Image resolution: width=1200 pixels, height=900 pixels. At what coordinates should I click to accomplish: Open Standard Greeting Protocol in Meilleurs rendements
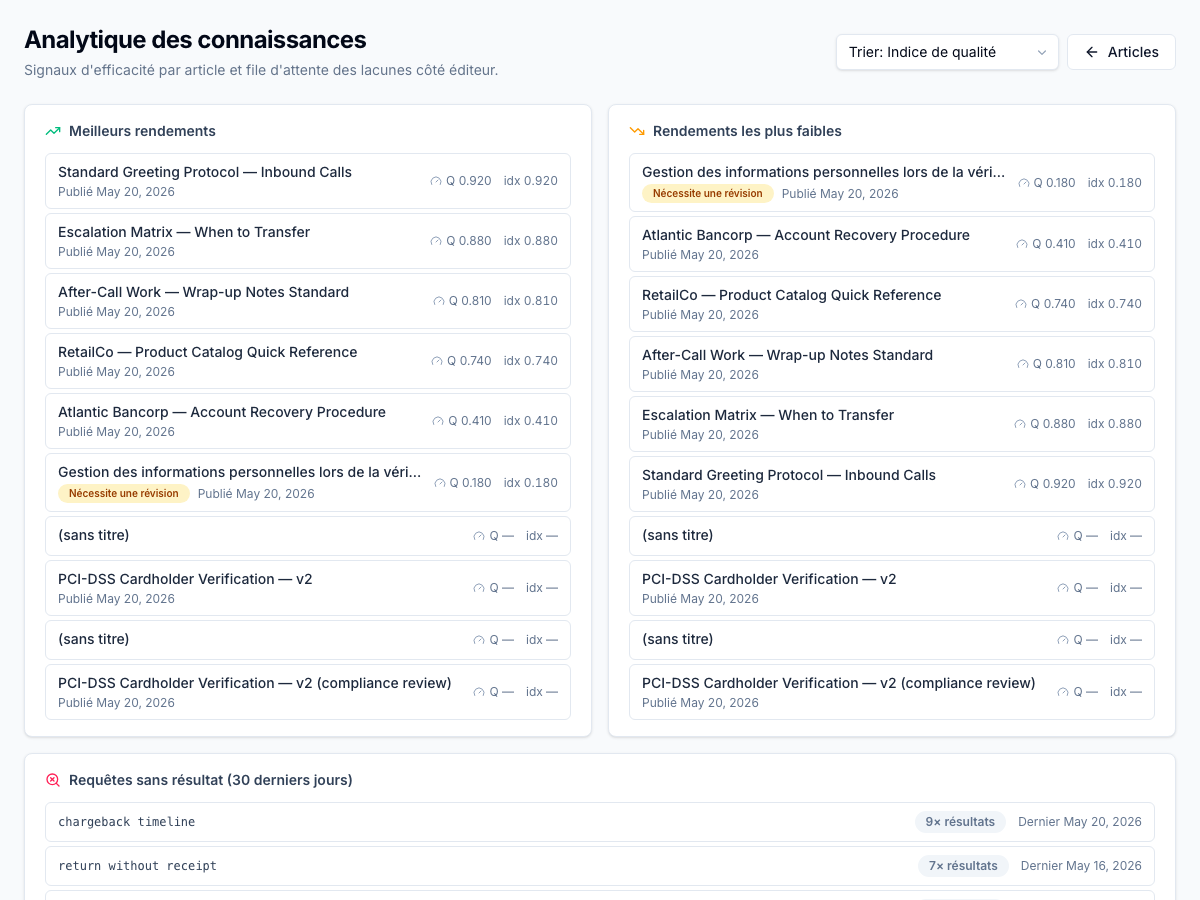(308, 181)
